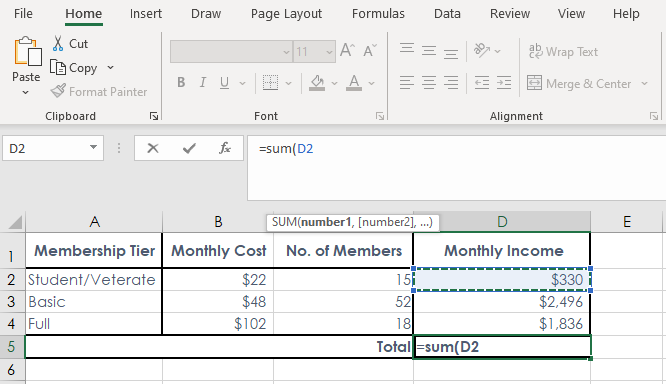This screenshot has width=666, height=384.
Task: Open the Help tab
Action: click(626, 14)
